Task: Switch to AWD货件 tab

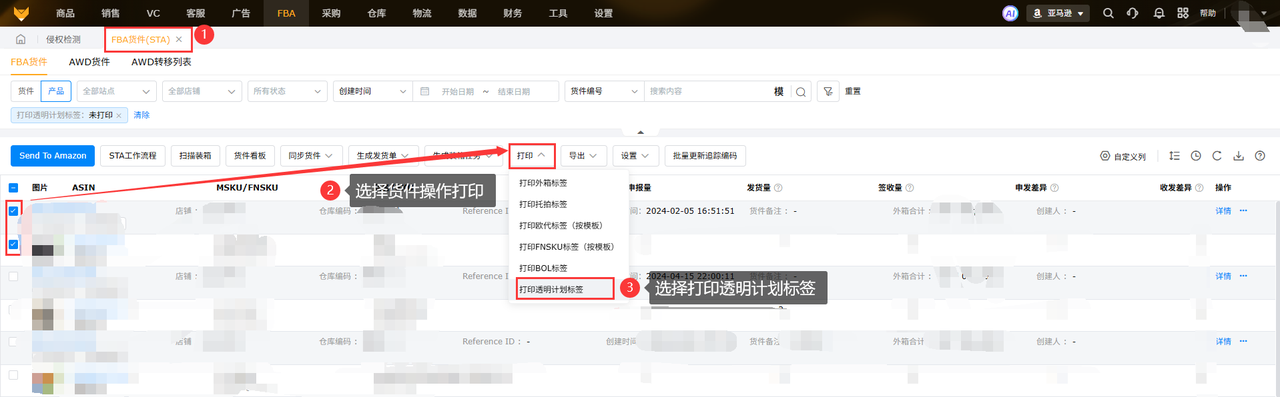Action: (89, 62)
